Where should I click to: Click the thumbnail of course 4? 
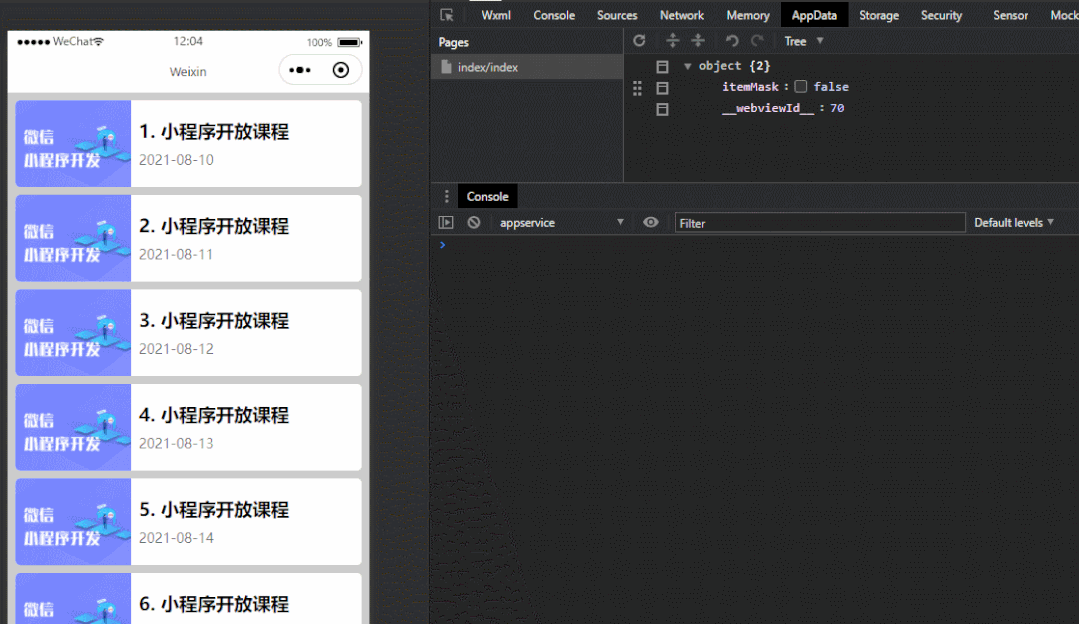73,427
